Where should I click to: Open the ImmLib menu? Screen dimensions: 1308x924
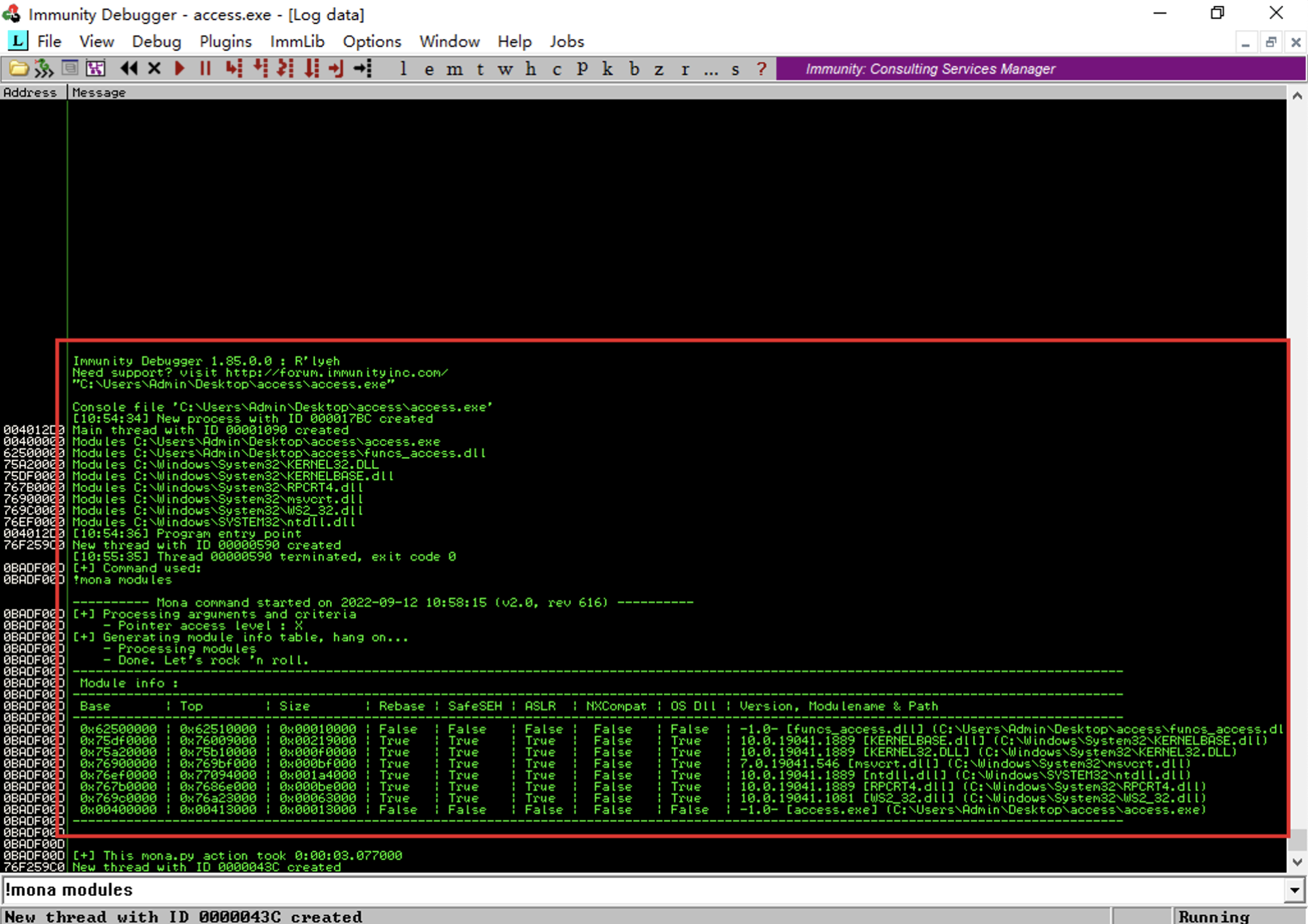297,42
